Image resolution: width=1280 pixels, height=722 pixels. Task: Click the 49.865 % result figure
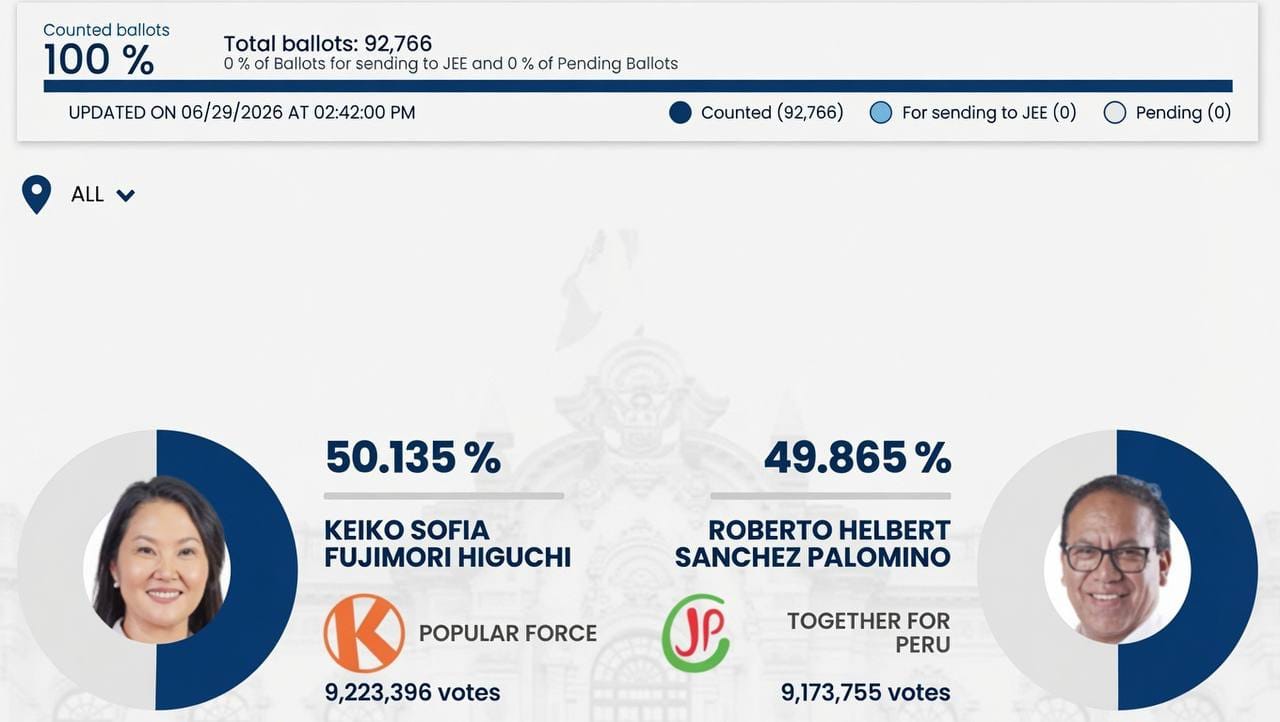858,457
